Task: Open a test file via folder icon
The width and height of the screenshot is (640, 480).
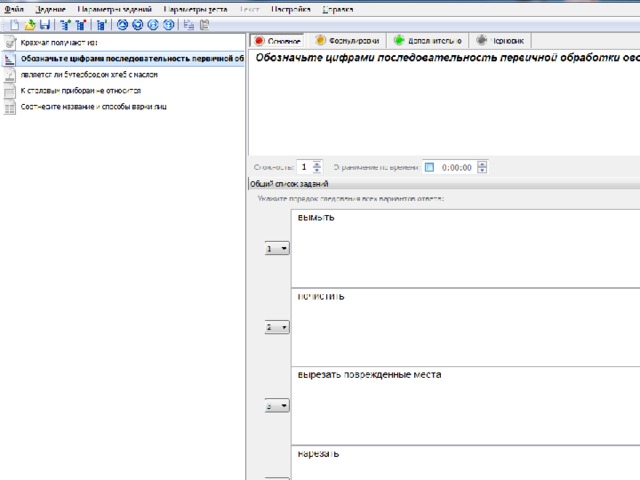Action: coord(29,25)
